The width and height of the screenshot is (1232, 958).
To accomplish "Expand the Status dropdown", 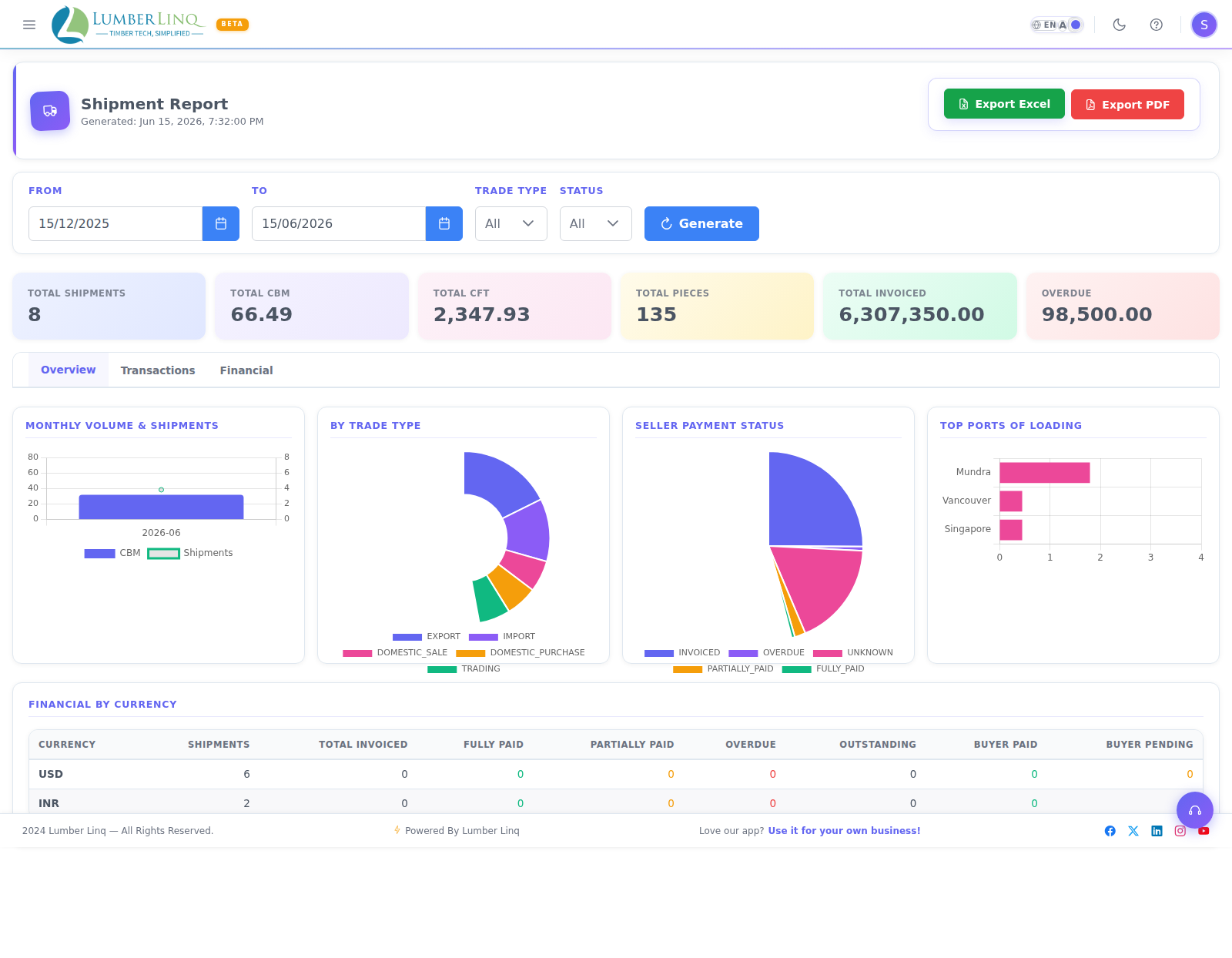I will click(x=596, y=223).
